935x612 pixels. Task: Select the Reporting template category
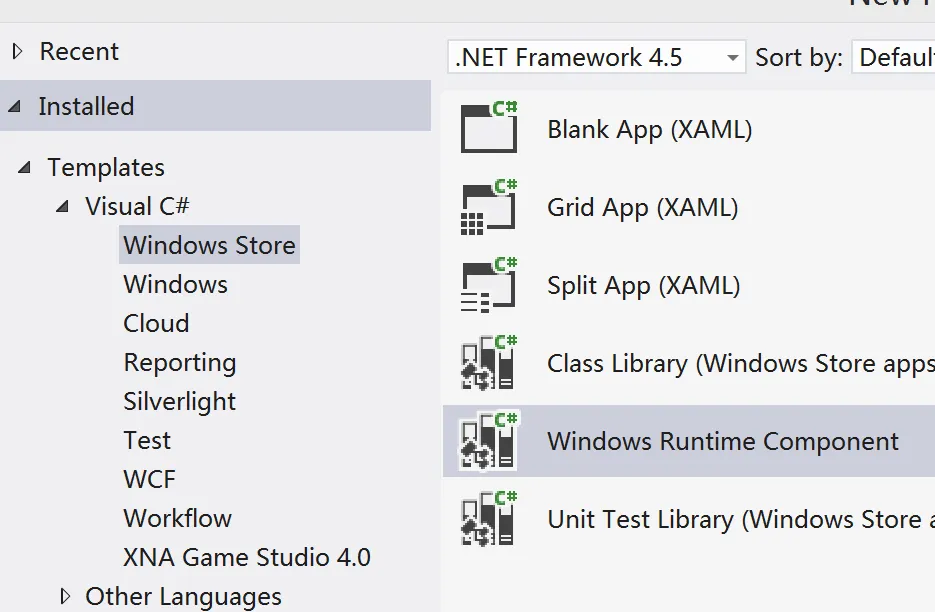point(179,363)
